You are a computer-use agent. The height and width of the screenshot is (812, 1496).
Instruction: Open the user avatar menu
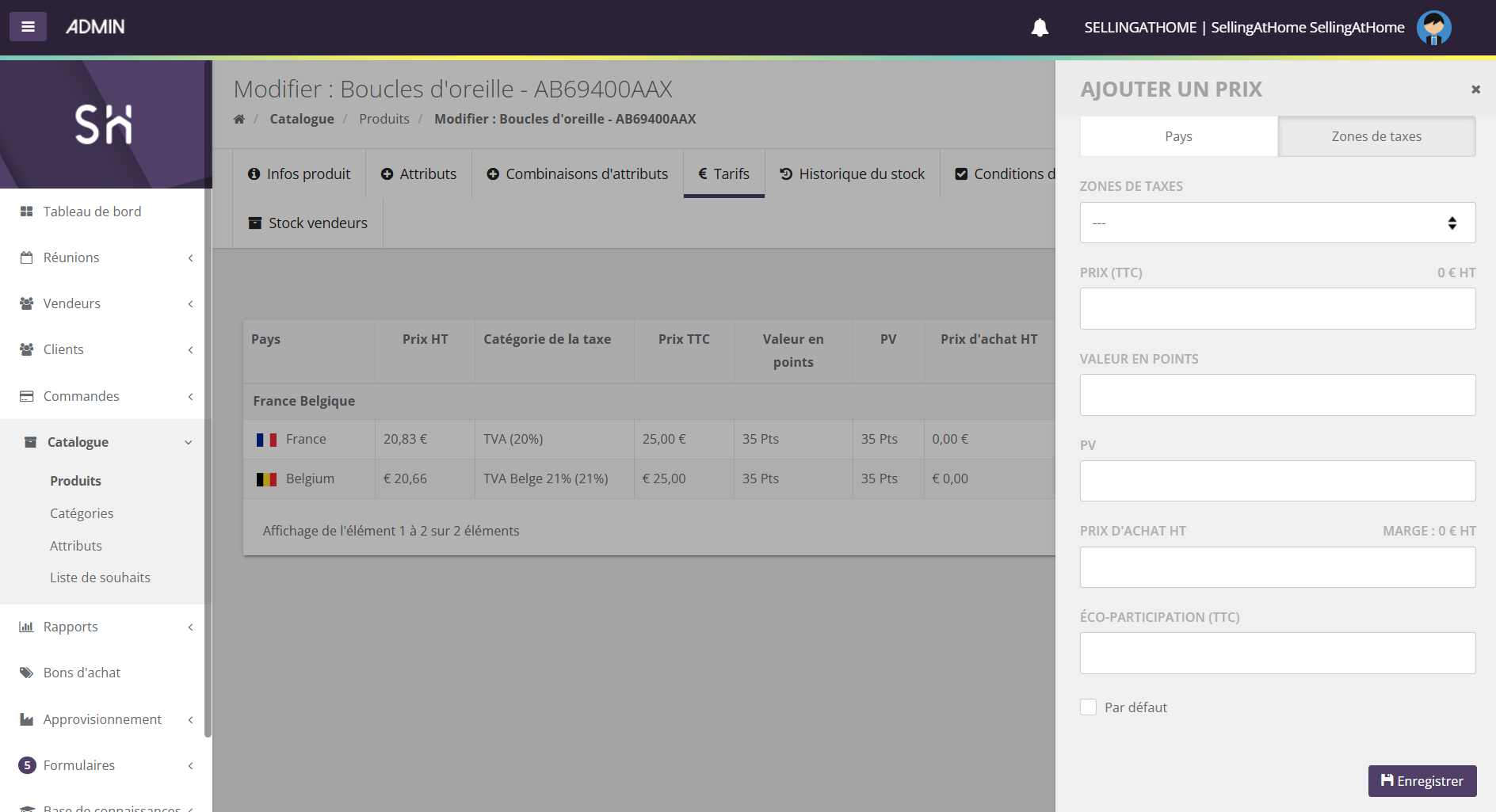1433,28
